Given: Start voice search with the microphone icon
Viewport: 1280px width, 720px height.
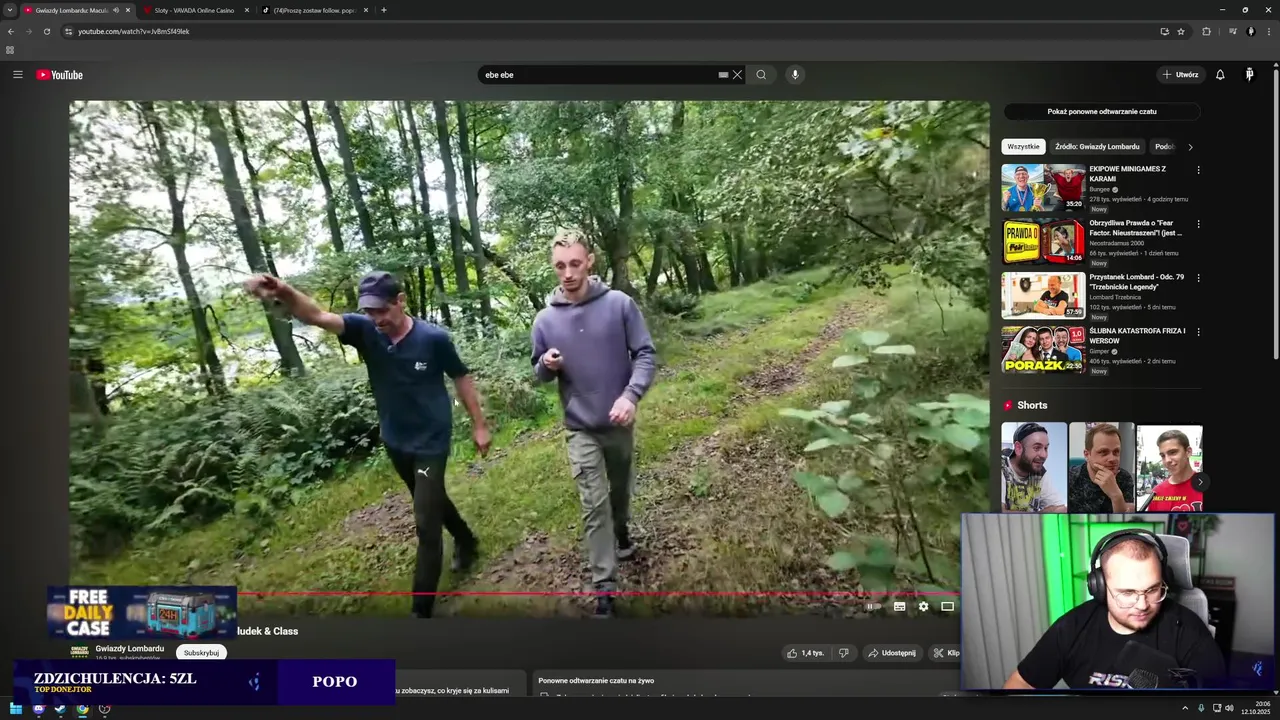Looking at the screenshot, I should tap(795, 75).
